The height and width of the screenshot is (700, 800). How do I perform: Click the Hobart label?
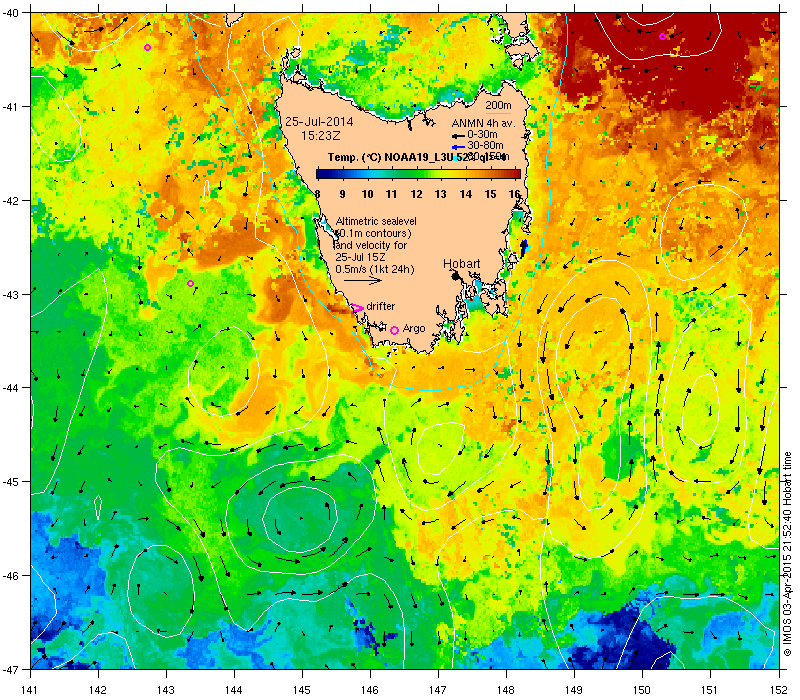point(461,264)
